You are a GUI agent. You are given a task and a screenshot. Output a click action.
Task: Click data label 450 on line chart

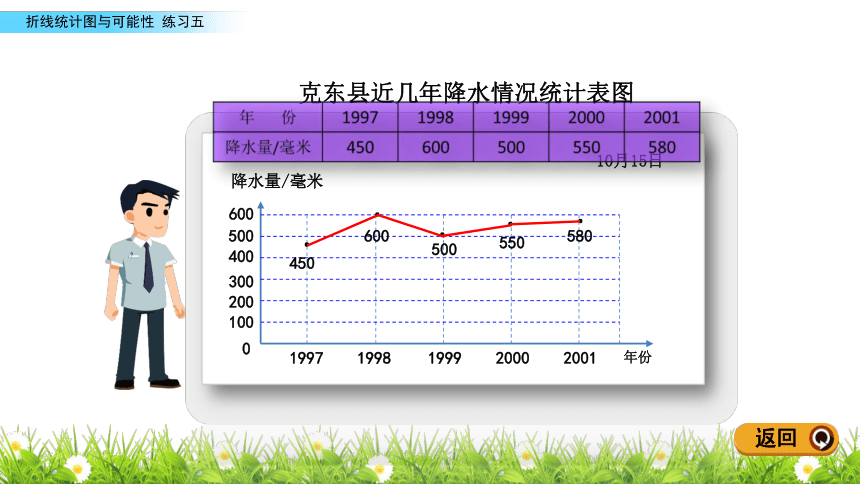coord(302,263)
